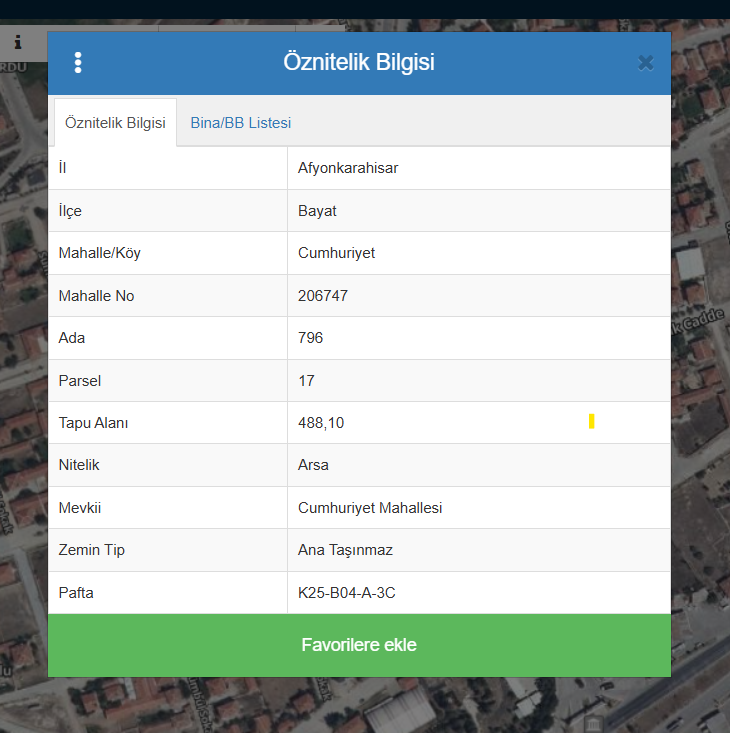Click the Afyonkarahisar province value
The image size is (730, 733).
click(348, 168)
